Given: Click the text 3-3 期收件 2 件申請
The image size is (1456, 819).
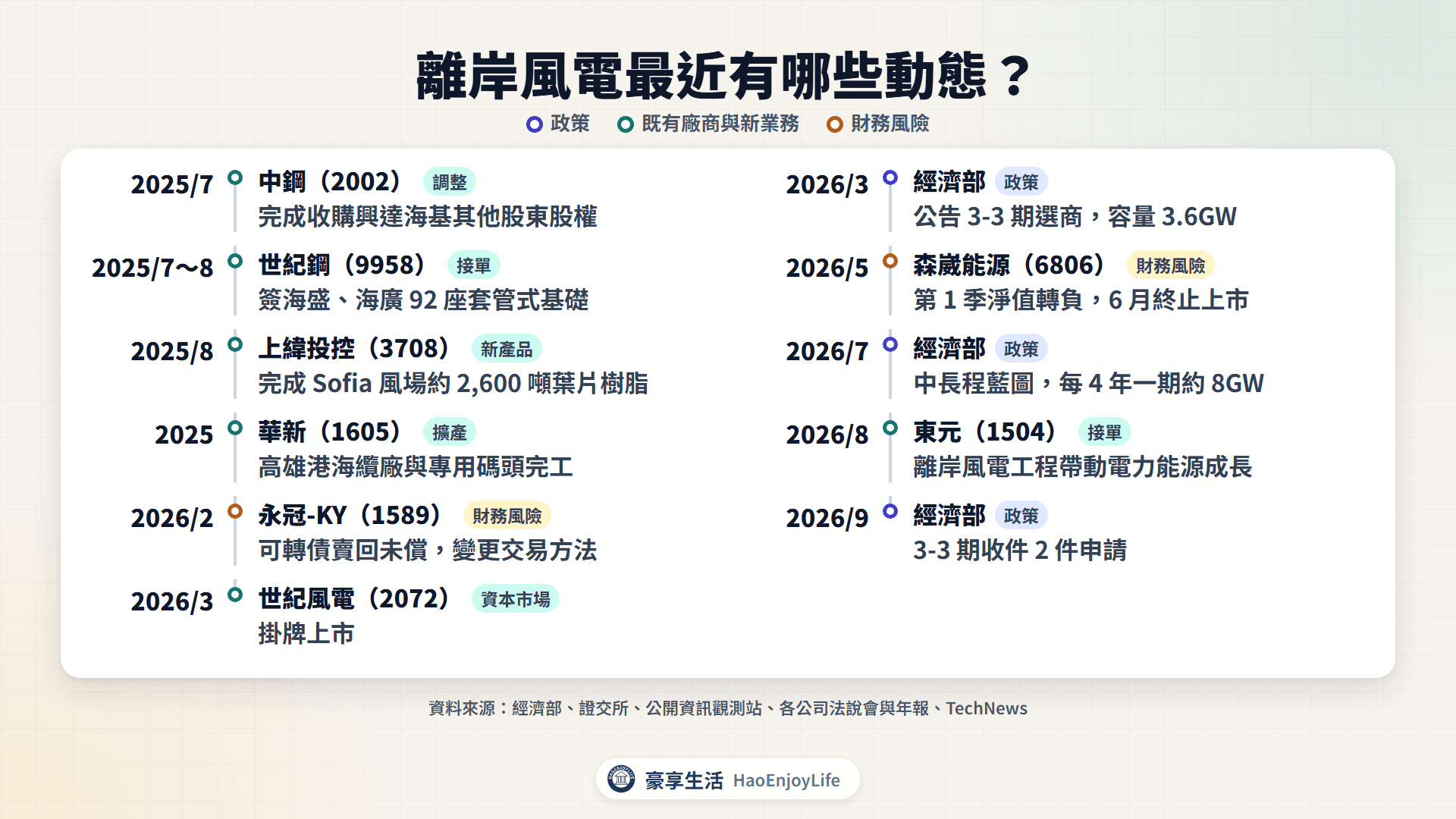Looking at the screenshot, I should coord(1020,551).
